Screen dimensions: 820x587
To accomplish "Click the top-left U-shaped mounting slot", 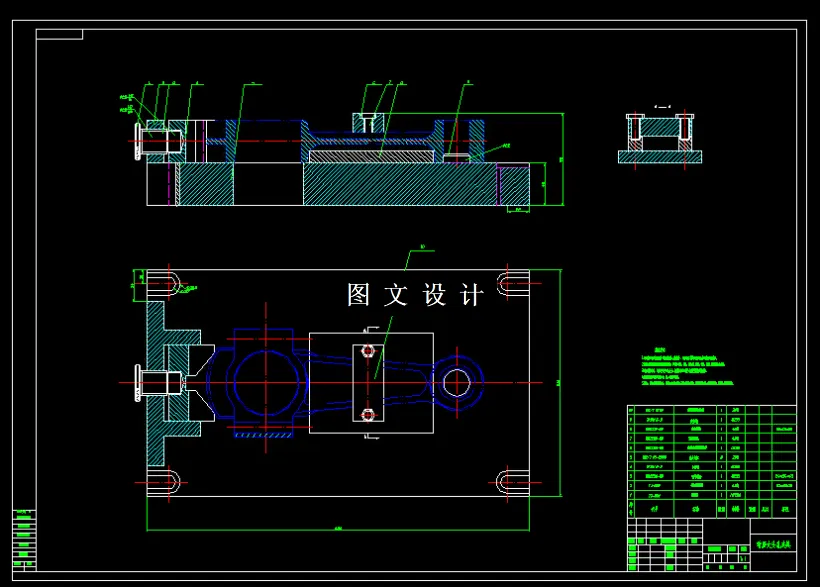I will [x=164, y=284].
